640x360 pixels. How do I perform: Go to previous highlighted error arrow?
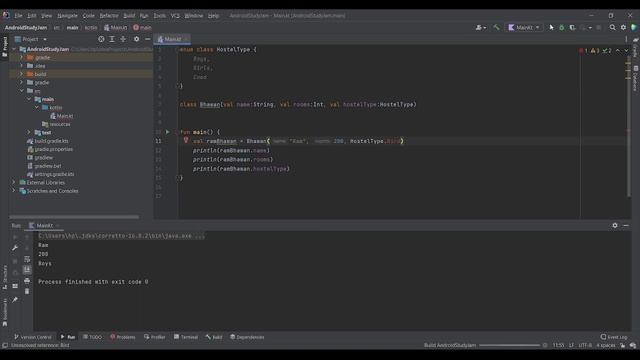click(618, 51)
